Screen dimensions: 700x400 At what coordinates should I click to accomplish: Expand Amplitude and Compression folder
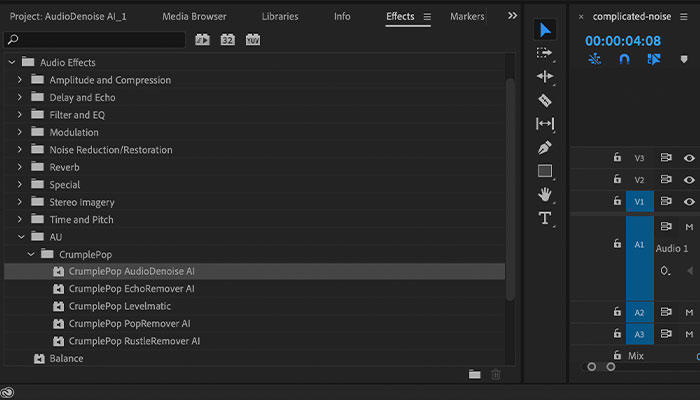(x=20, y=80)
